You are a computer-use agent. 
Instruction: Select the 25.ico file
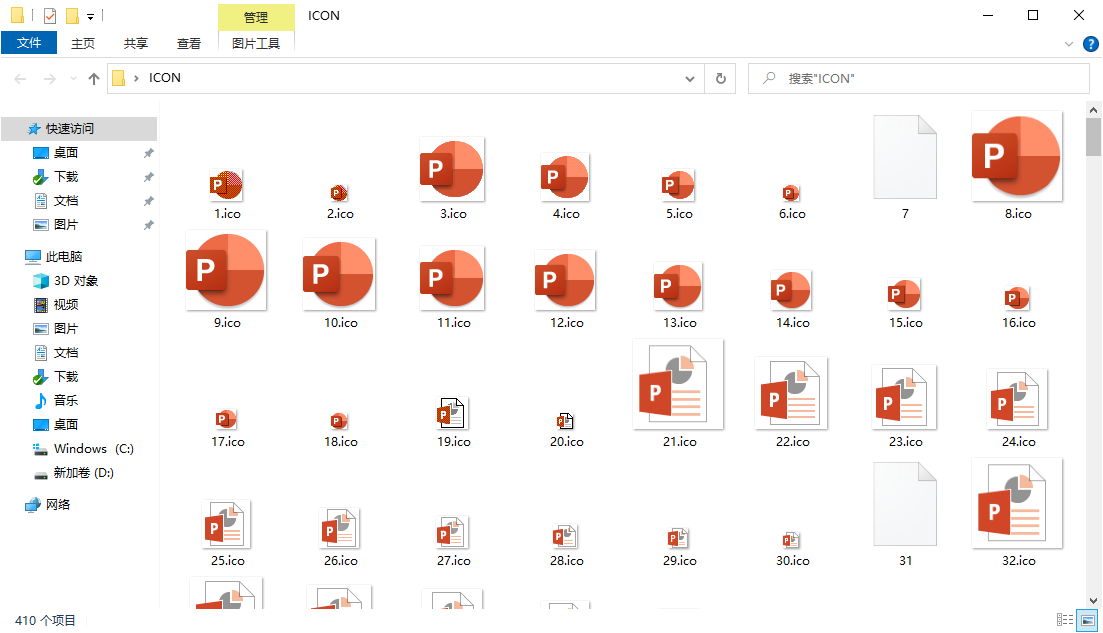(227, 524)
